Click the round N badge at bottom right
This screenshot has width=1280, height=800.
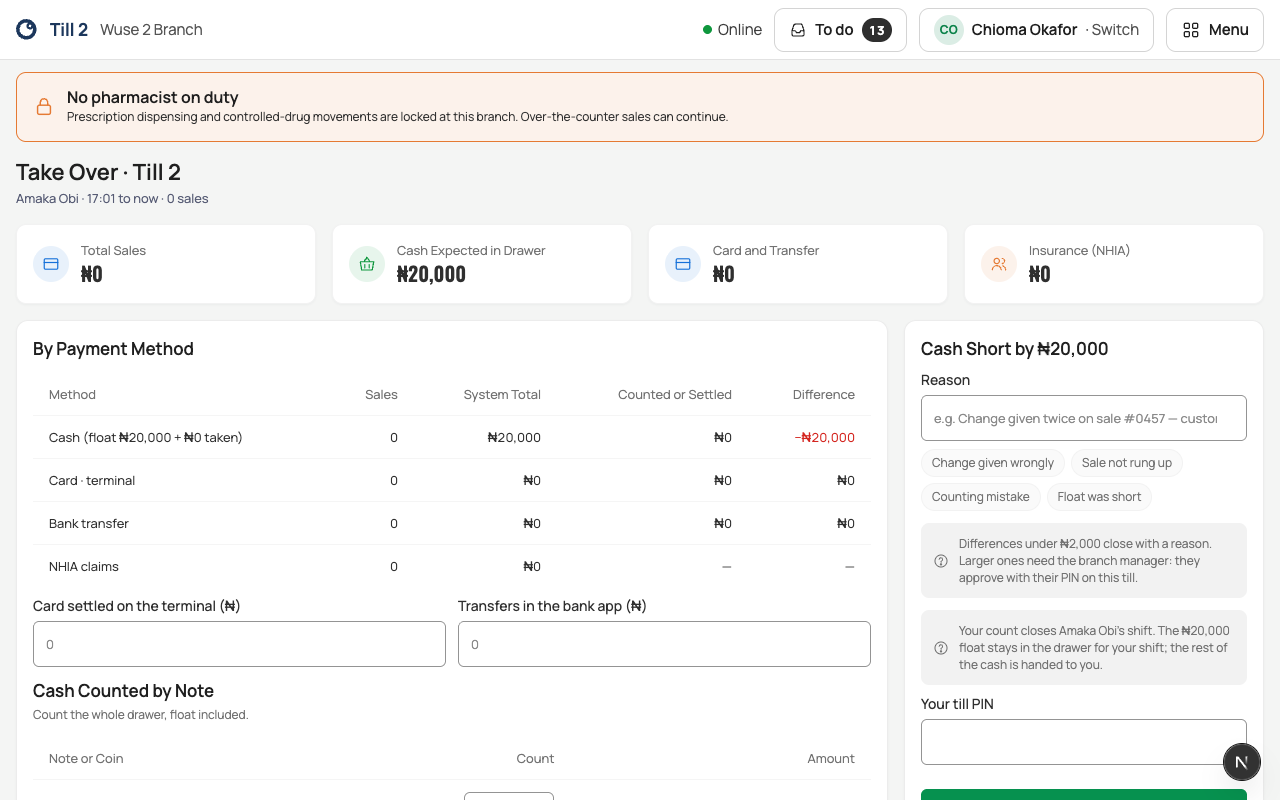point(1242,762)
